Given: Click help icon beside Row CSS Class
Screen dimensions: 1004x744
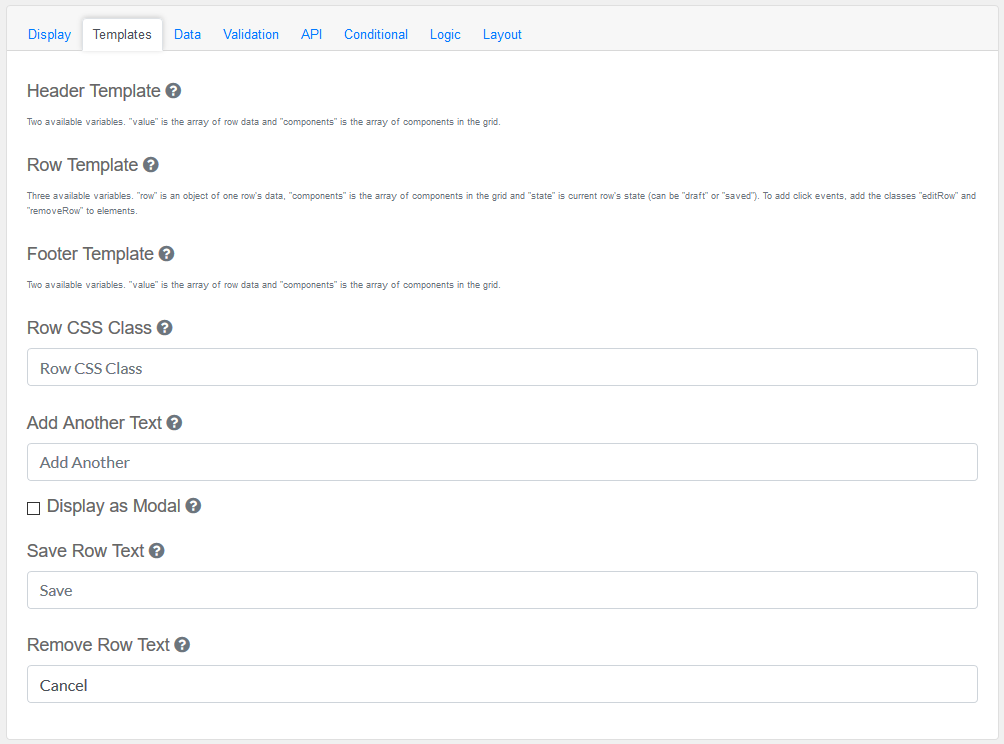Looking at the screenshot, I should coord(165,328).
